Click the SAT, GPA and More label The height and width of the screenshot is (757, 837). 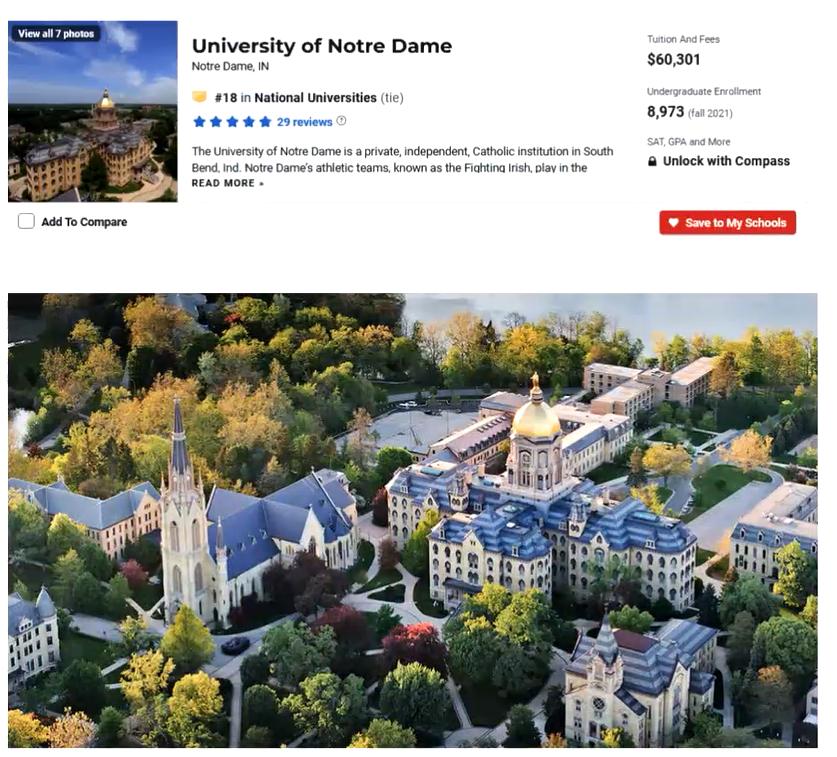(x=688, y=142)
